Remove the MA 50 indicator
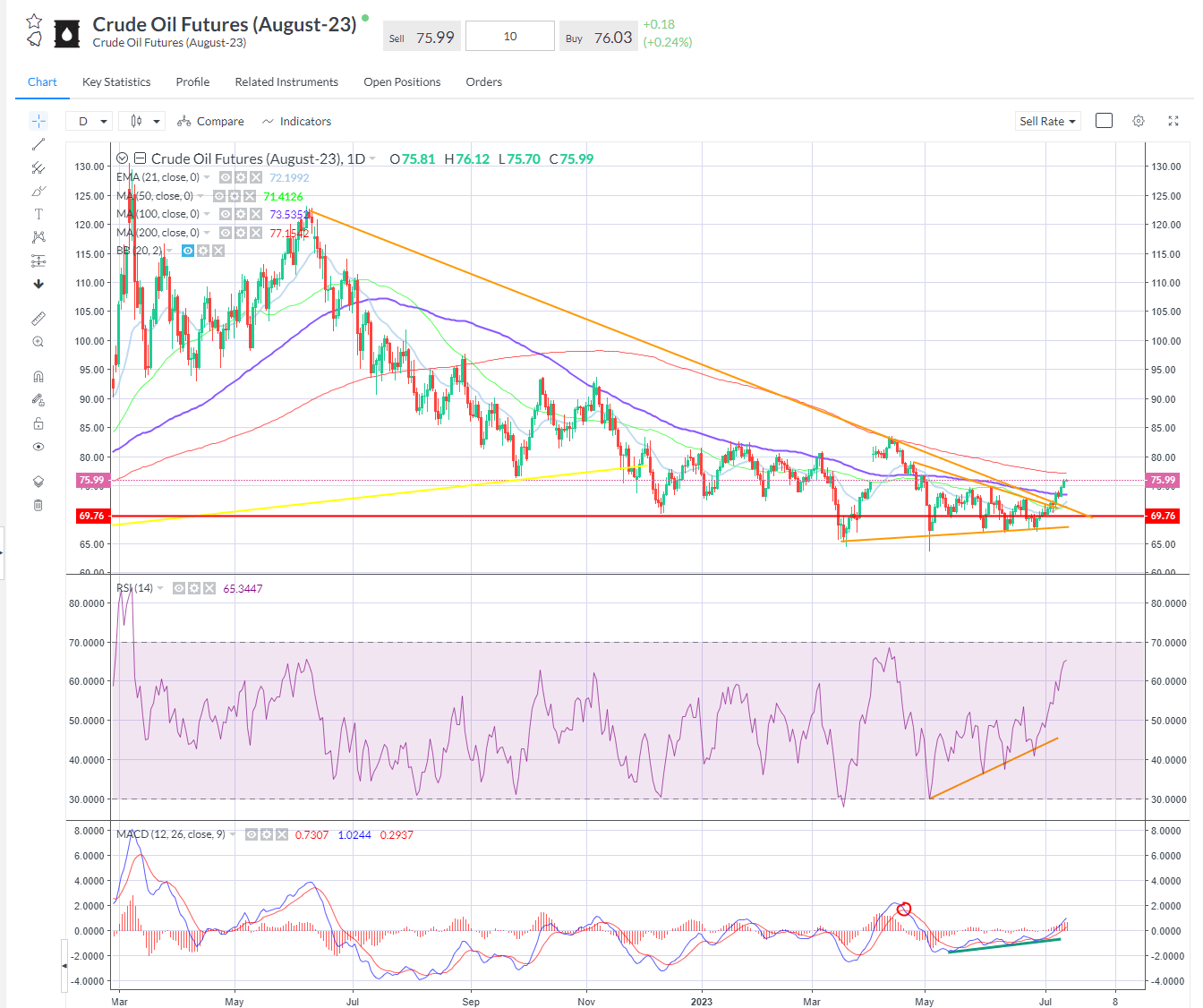The width and height of the screenshot is (1203, 1008). [x=250, y=196]
